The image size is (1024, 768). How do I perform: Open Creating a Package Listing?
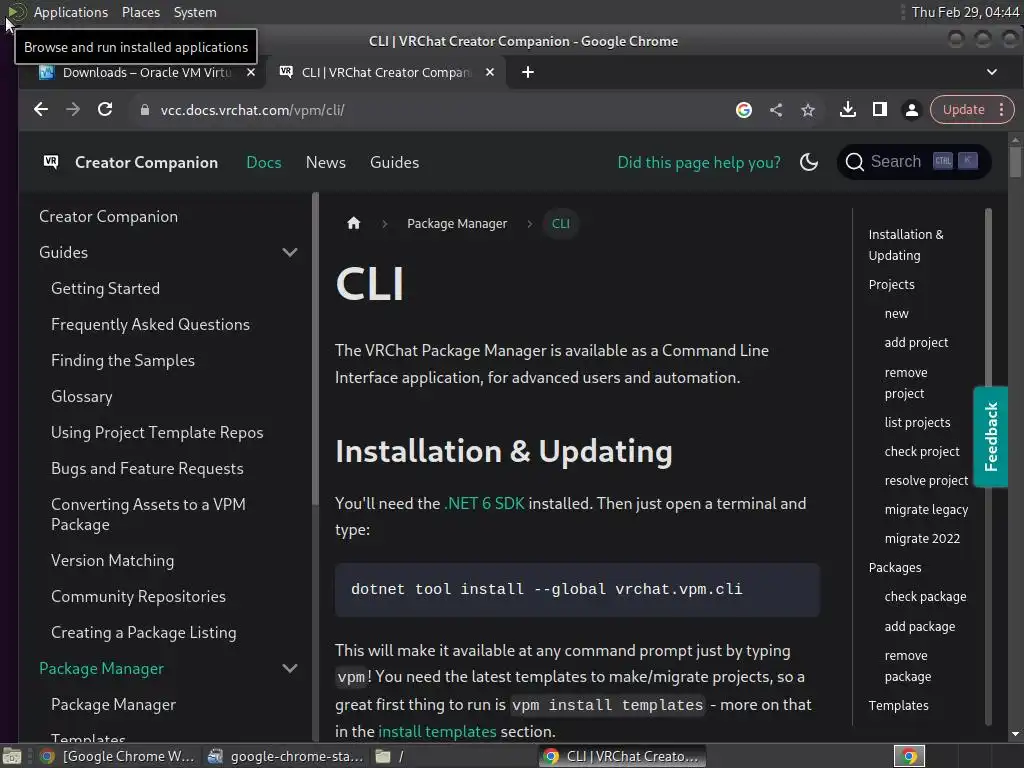(144, 632)
